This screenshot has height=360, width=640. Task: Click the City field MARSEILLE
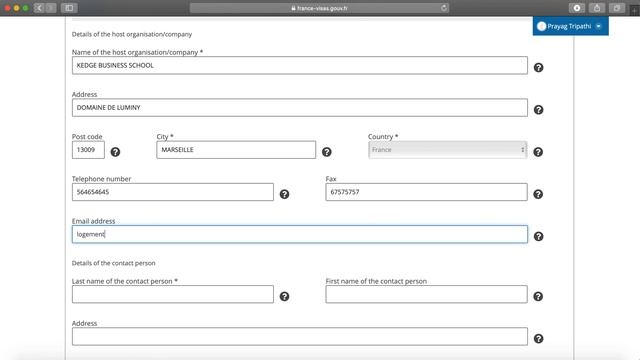236,150
